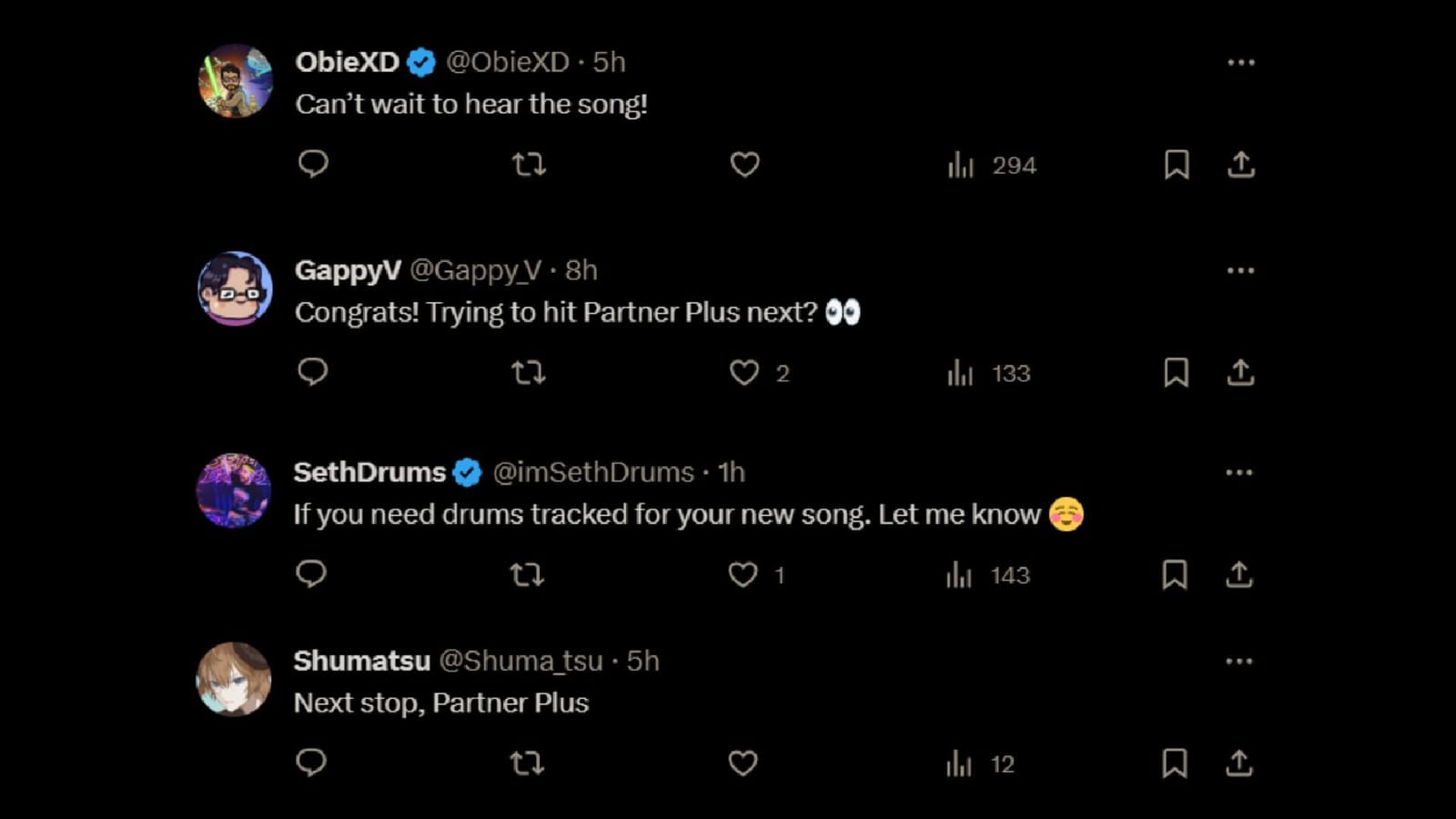
Task: Bookmark Shumatsu's tweet
Action: point(1174,763)
